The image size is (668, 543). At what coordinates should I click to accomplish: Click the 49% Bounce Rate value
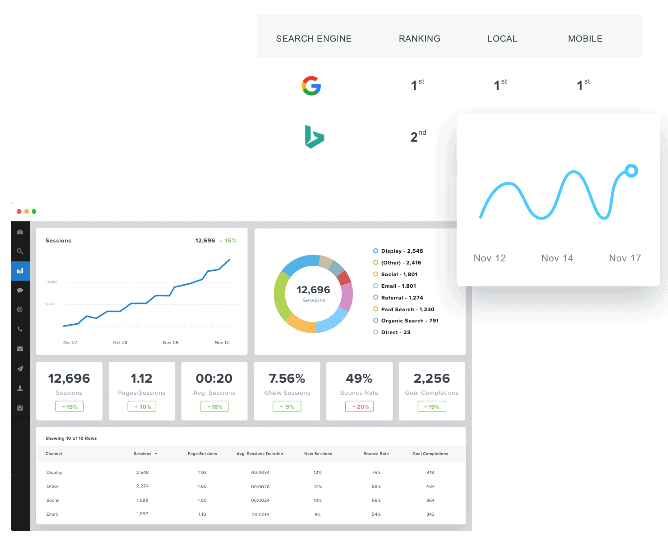(359, 379)
